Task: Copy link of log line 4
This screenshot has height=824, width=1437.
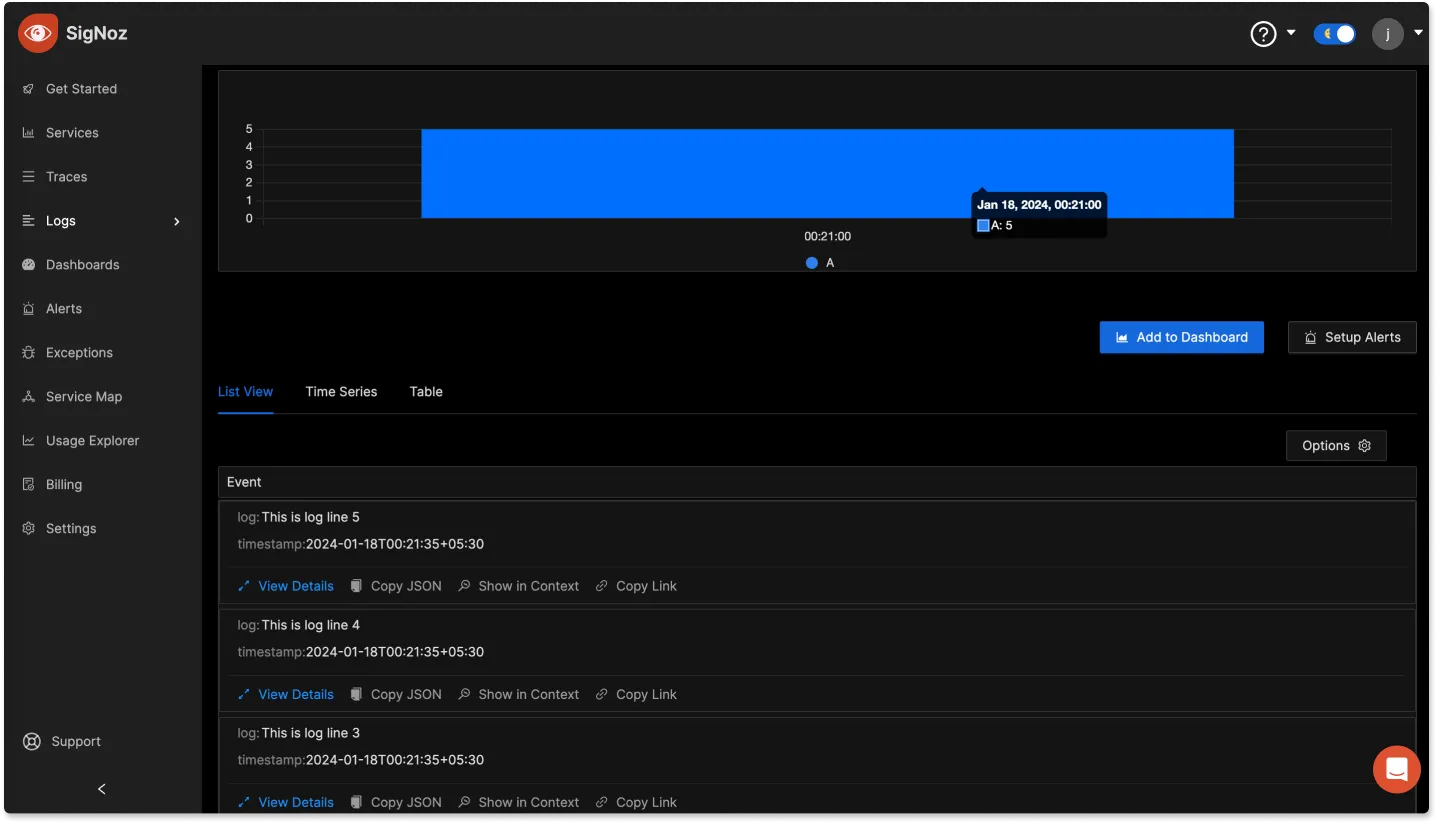Action: [636, 694]
